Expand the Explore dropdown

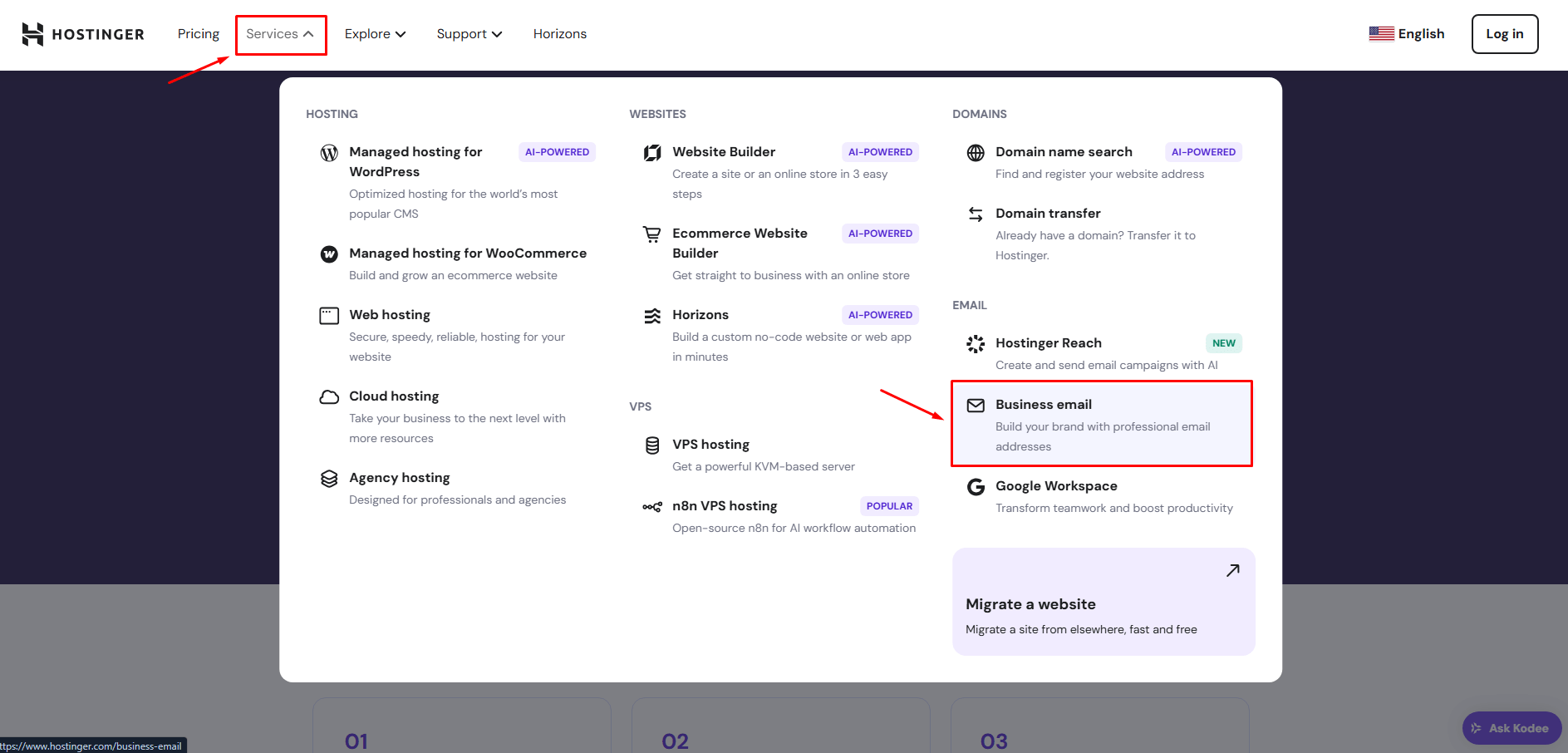point(375,34)
